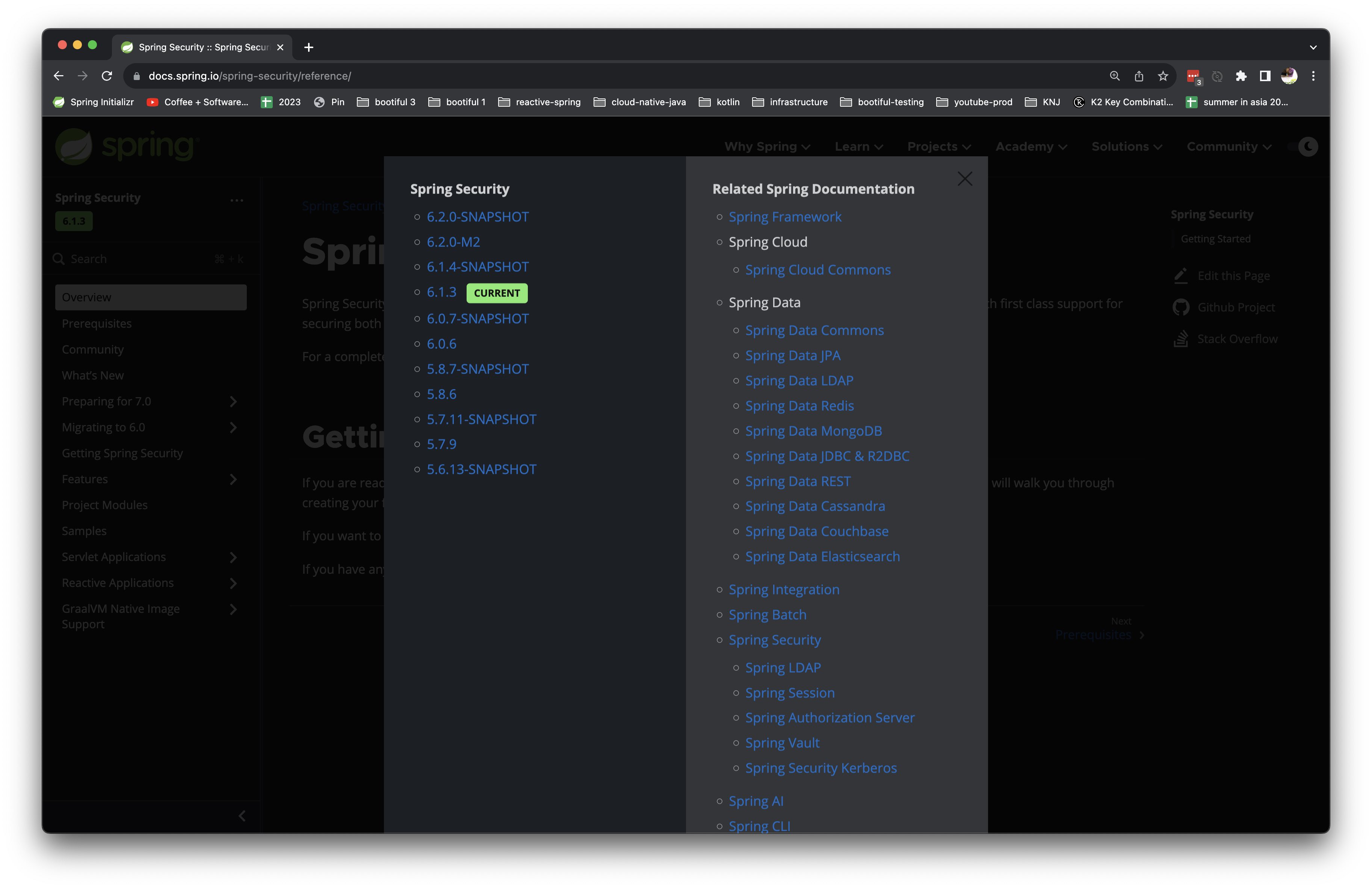
Task: Open reactive-spring bookmark folder
Action: 539,102
